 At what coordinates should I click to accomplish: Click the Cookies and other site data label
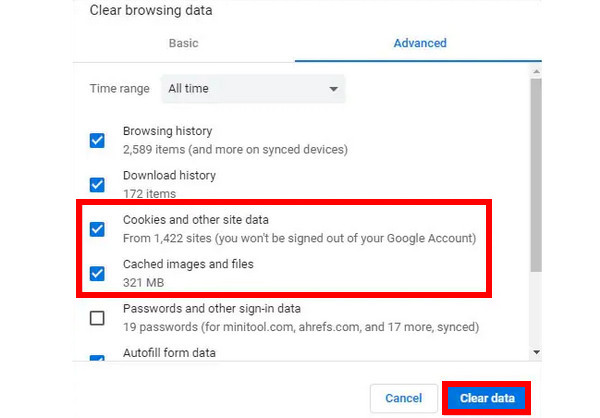(x=196, y=220)
